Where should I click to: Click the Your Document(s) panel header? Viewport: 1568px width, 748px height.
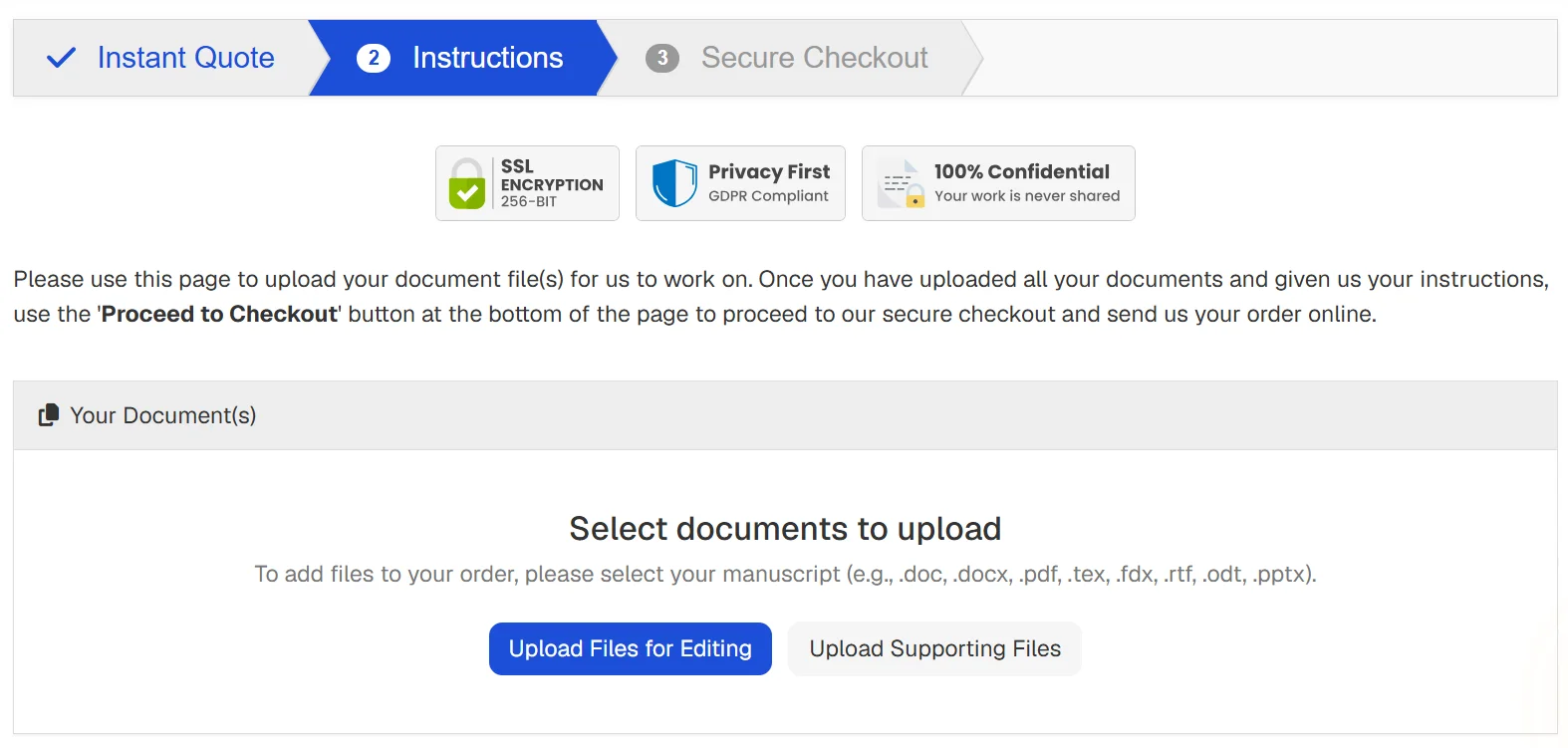785,415
